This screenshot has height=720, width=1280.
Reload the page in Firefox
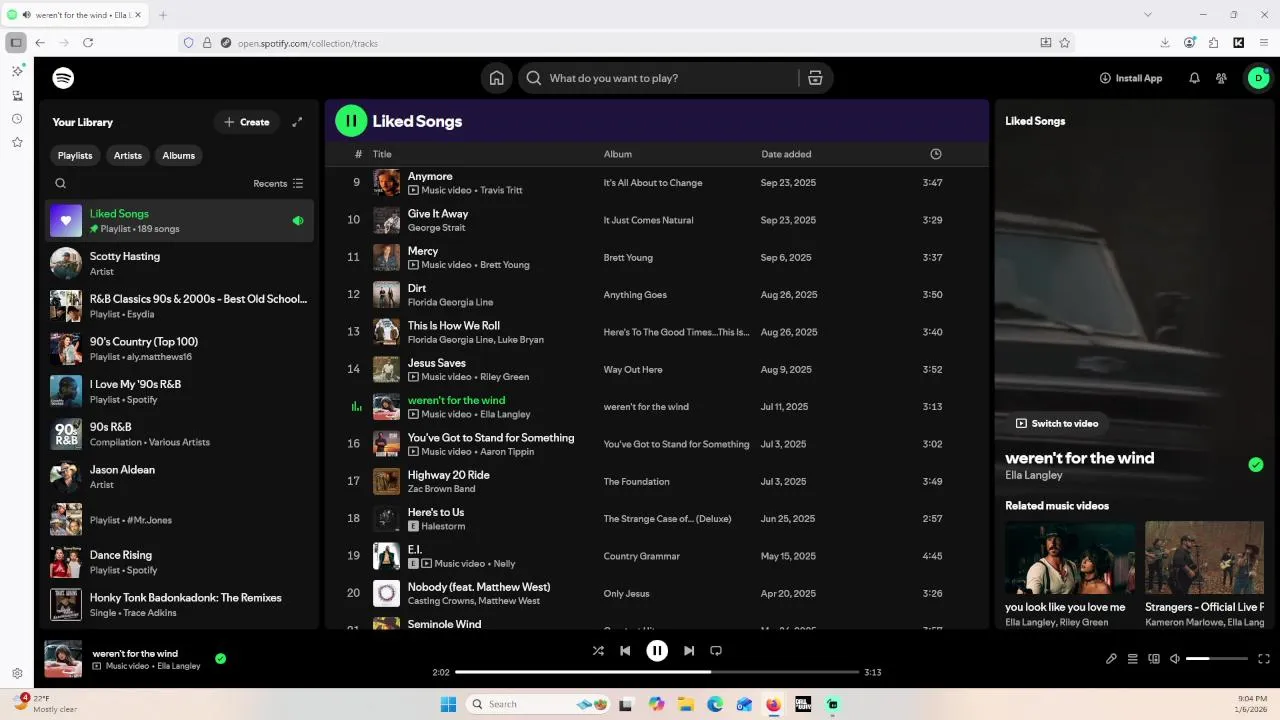click(x=88, y=43)
